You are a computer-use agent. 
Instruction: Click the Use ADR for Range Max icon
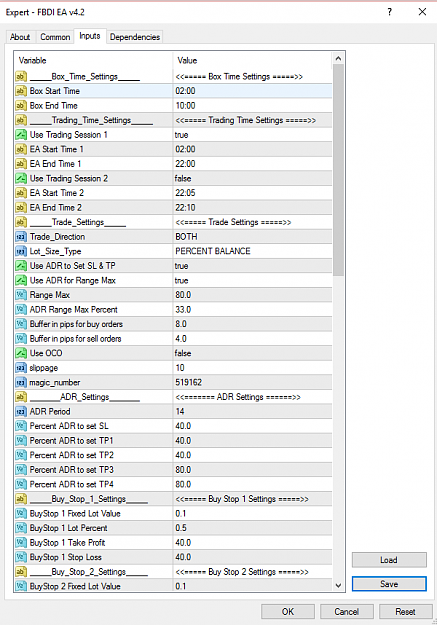pyautogui.click(x=21, y=280)
